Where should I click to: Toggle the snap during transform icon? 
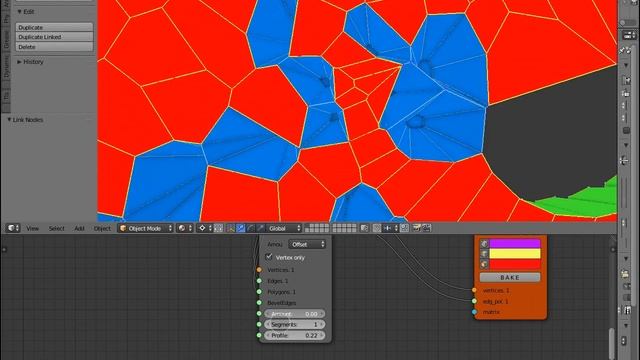pos(404,228)
